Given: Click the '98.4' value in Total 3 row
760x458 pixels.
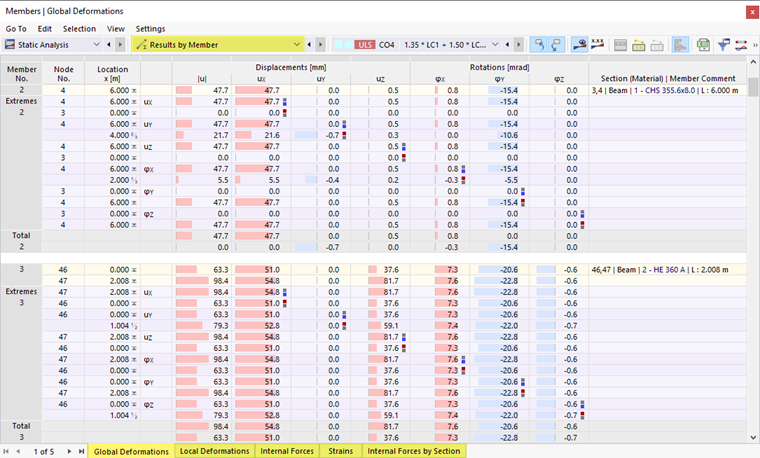Looking at the screenshot, I should pos(221,426).
